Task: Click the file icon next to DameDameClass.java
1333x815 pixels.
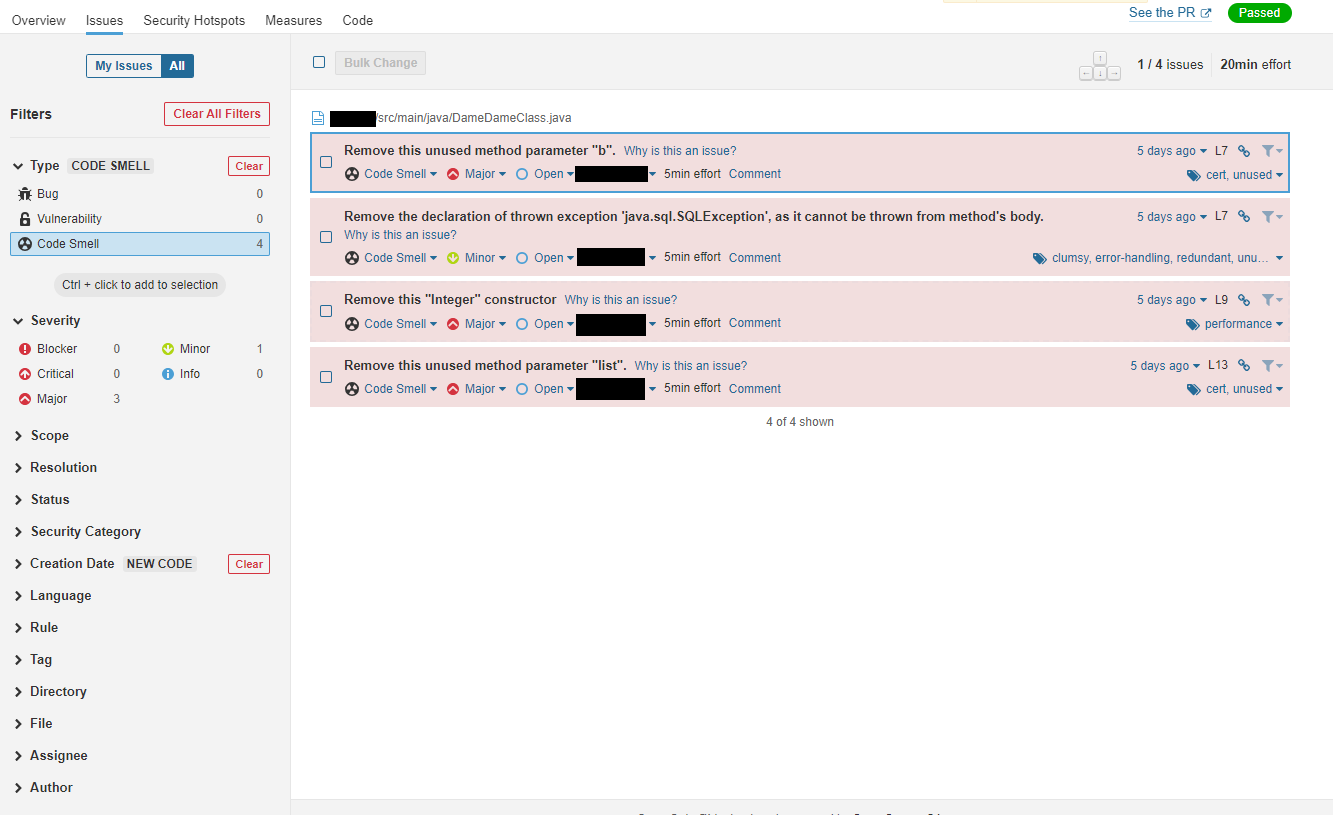Action: (316, 117)
